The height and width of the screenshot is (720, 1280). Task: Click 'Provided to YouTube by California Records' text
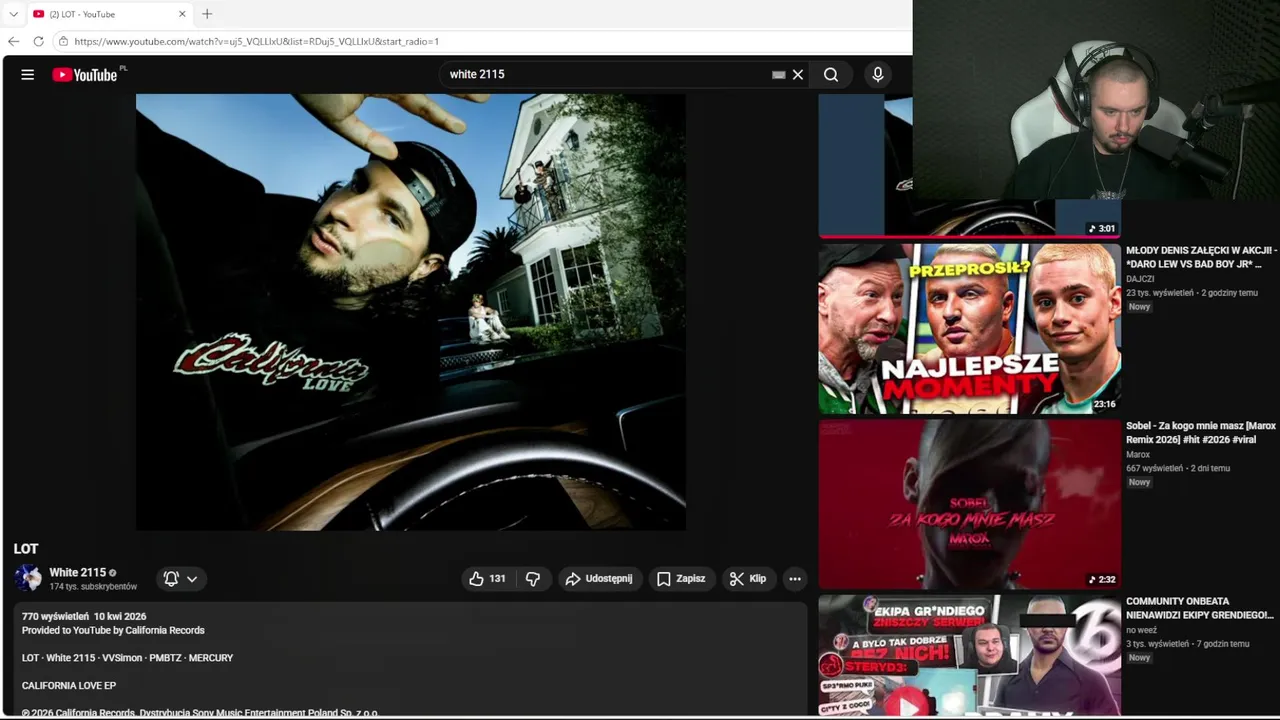(113, 630)
